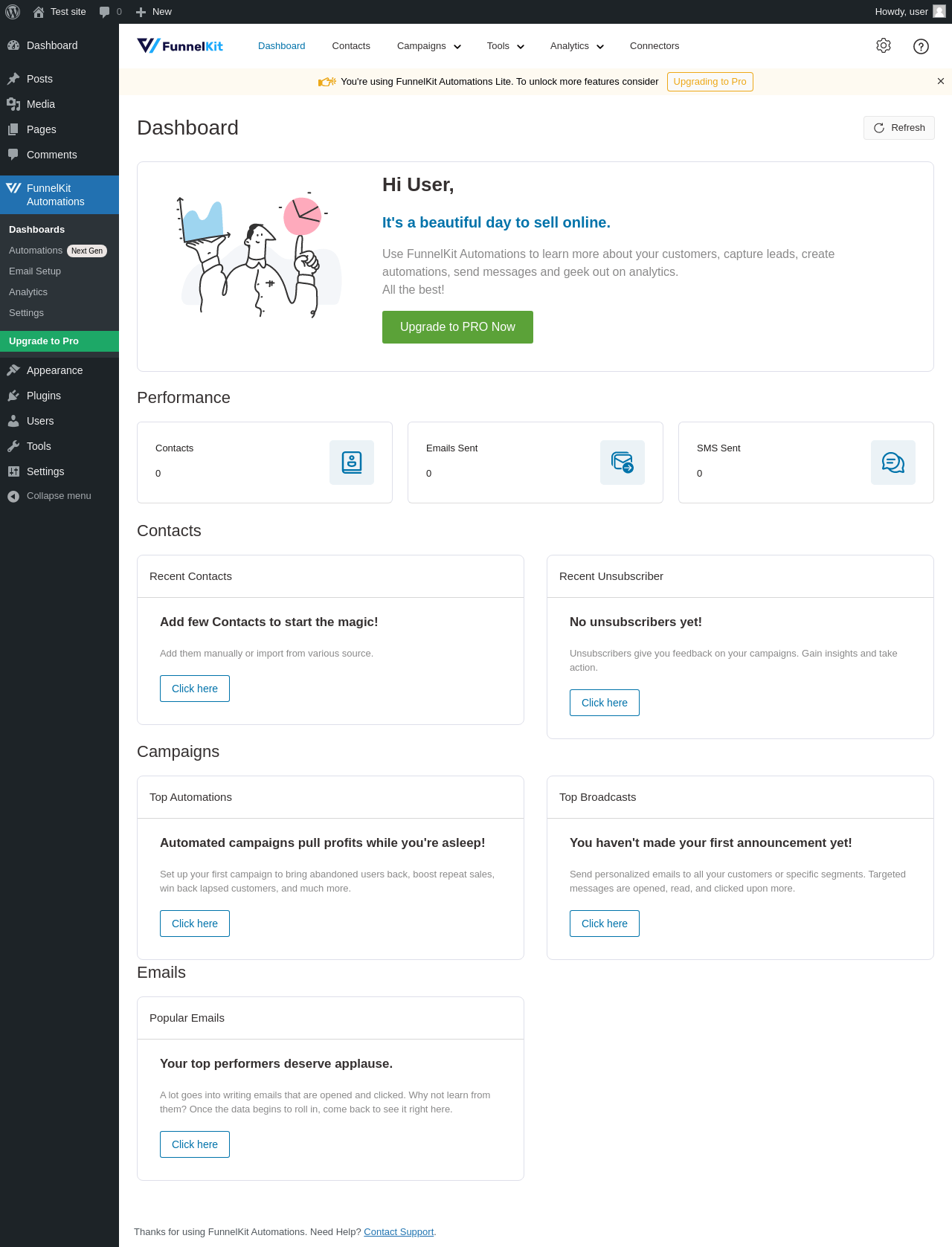Screen dimensions: 952x1247
Task: Click the Settings sliders icon in sidebar
Action: point(13,471)
